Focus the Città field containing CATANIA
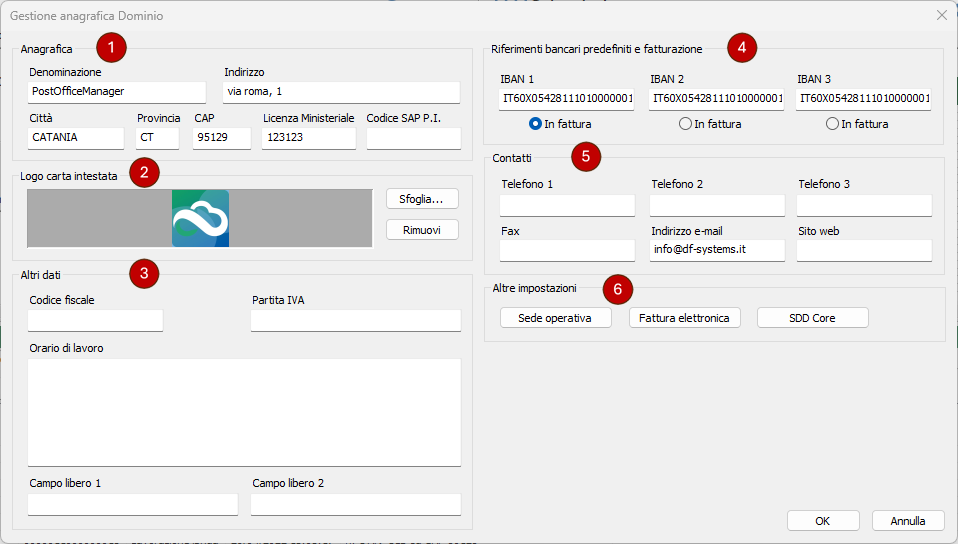Image resolution: width=958 pixels, height=544 pixels. [x=75, y=138]
